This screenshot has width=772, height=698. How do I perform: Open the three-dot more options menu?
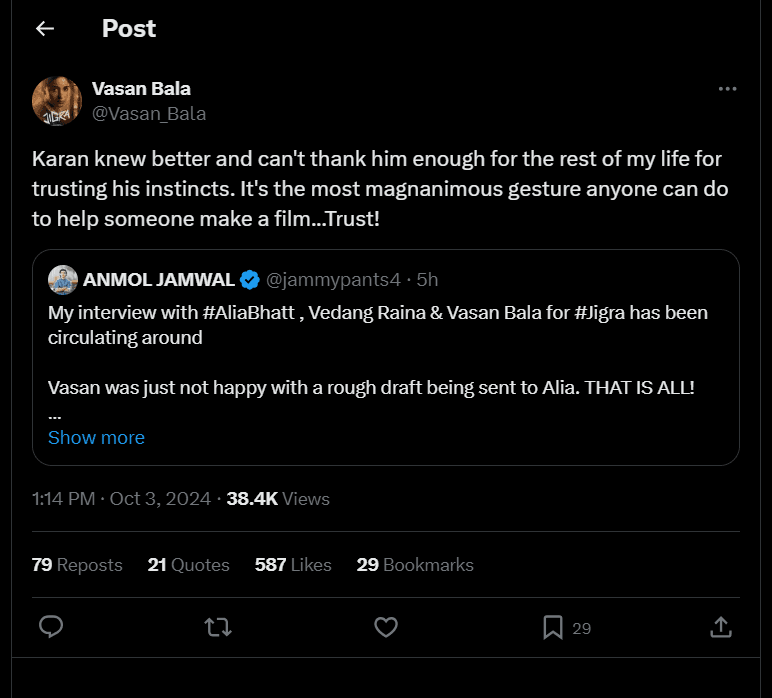[727, 89]
